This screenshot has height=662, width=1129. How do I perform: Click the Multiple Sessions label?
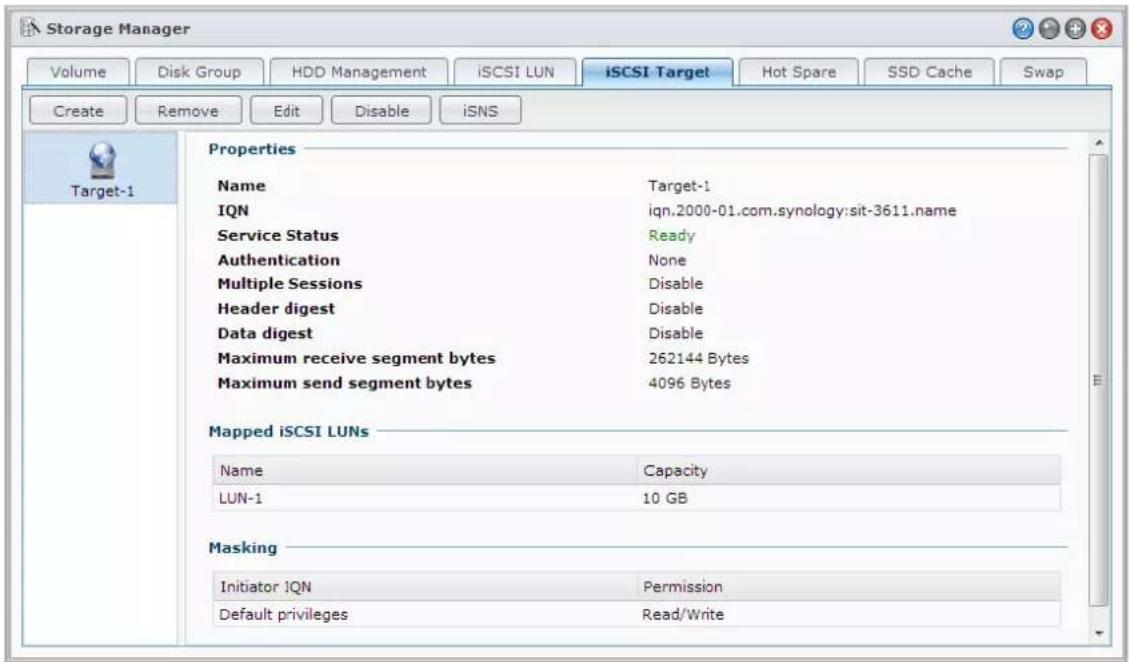click(289, 284)
